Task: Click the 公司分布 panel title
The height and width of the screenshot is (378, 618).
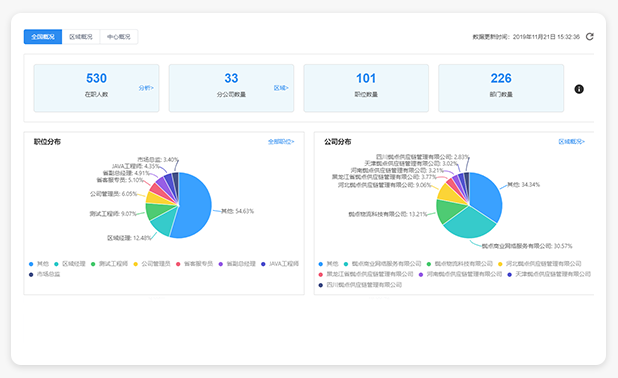Action: click(337, 142)
